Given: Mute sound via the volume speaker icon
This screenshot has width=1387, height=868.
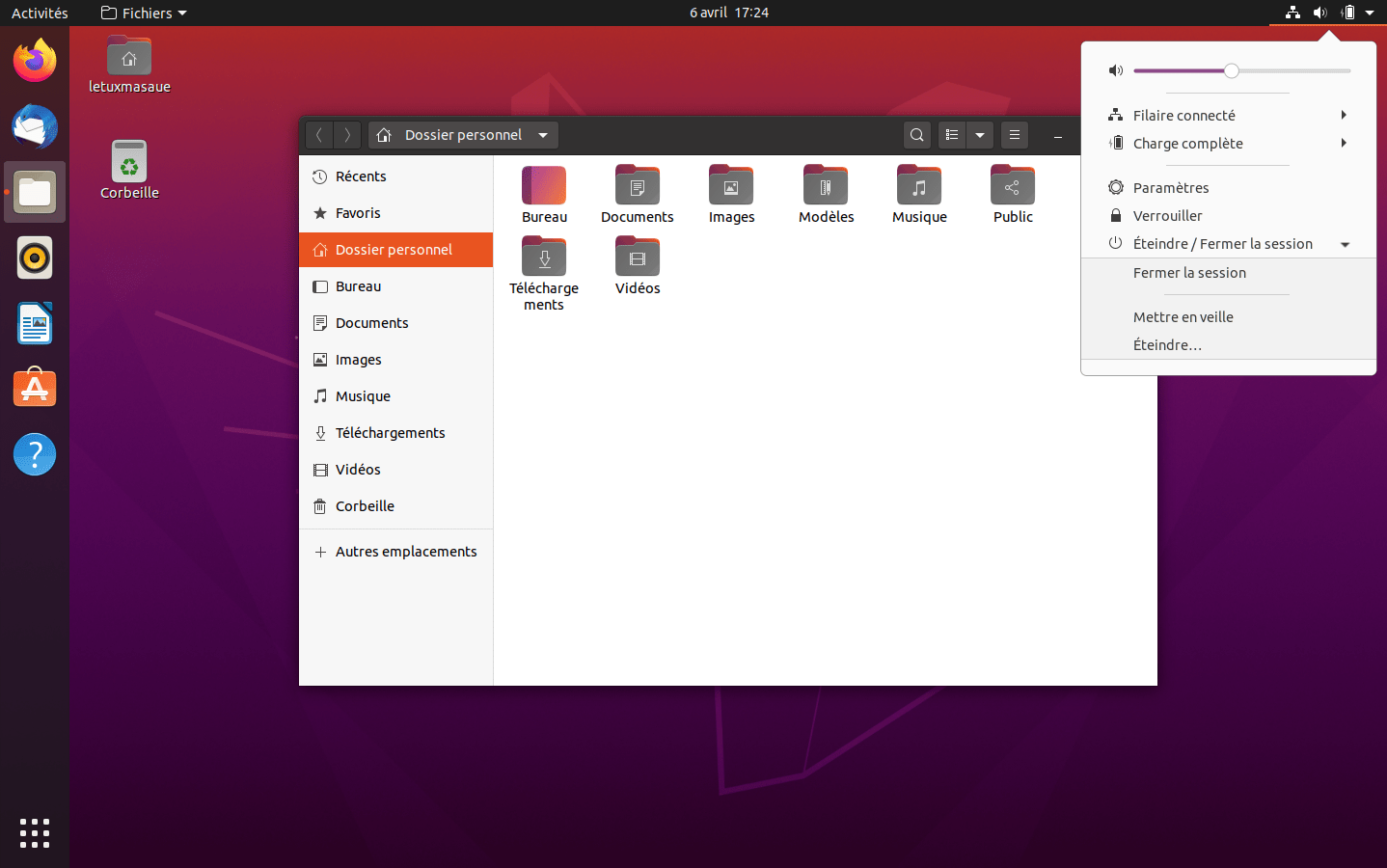Looking at the screenshot, I should click(x=1116, y=70).
